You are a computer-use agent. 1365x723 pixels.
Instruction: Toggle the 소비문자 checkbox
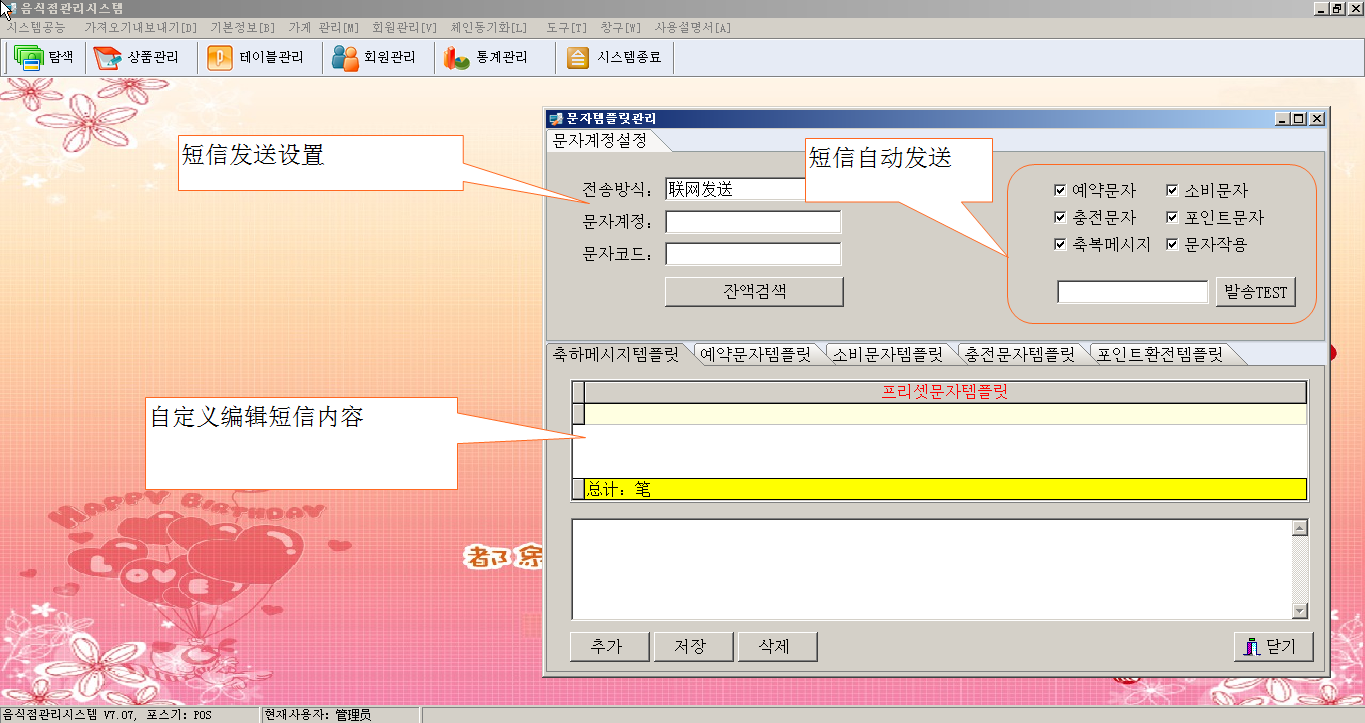(1172, 190)
